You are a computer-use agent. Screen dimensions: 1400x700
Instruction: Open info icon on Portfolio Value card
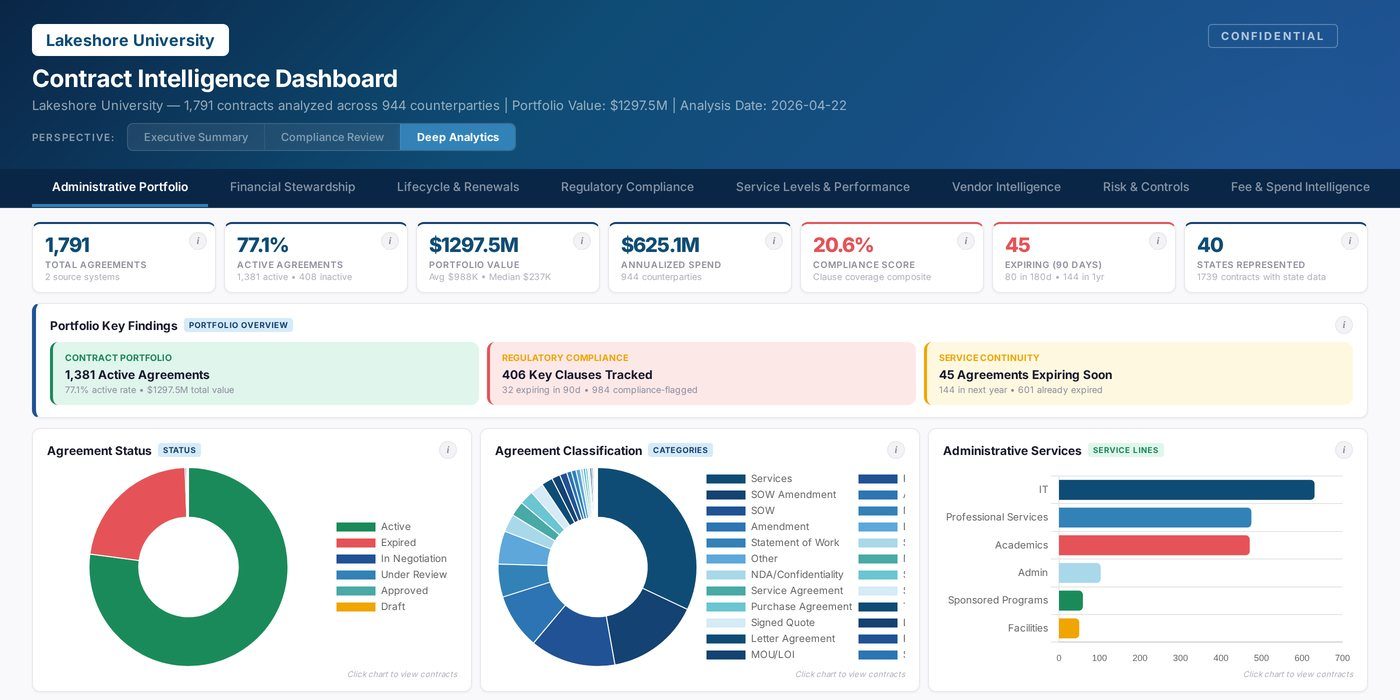(x=582, y=241)
